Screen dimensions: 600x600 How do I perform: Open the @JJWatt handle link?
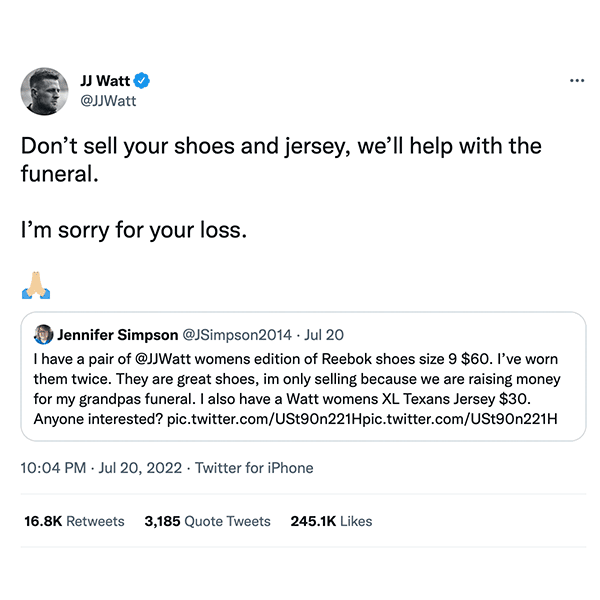click(x=107, y=100)
